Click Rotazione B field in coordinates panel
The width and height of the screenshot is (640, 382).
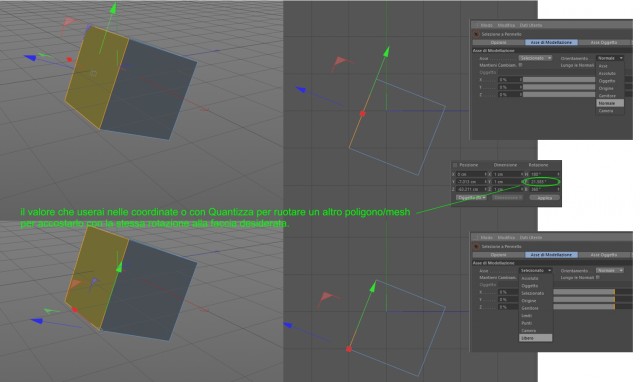pyautogui.click(x=544, y=189)
